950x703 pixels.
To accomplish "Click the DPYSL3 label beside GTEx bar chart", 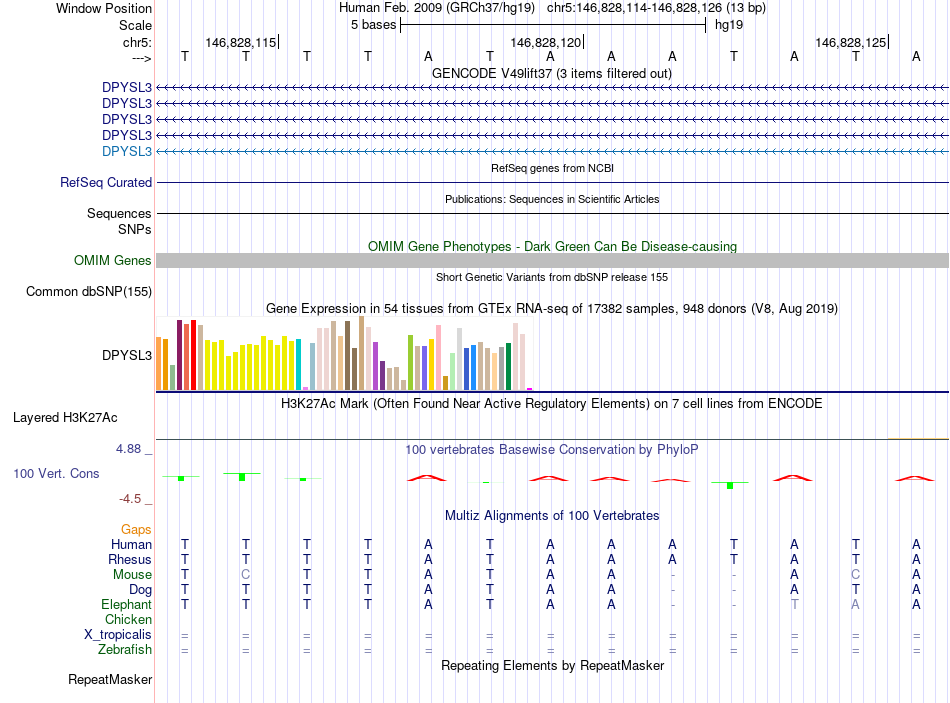I will [127, 355].
